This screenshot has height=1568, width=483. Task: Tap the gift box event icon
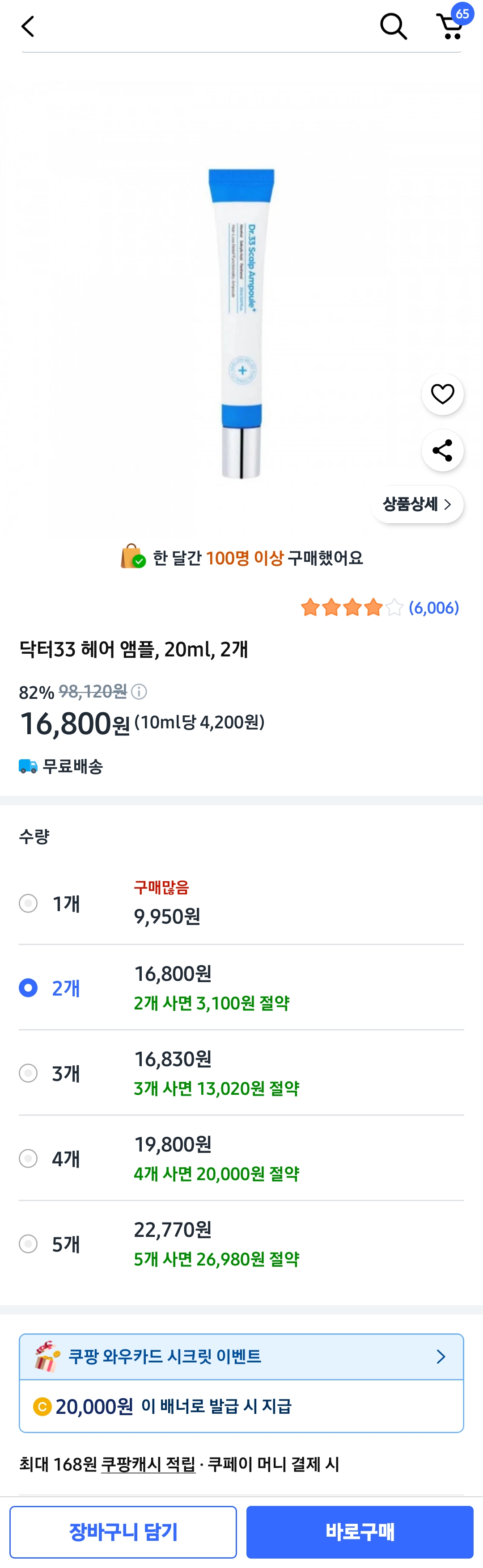pyautogui.click(x=47, y=1356)
